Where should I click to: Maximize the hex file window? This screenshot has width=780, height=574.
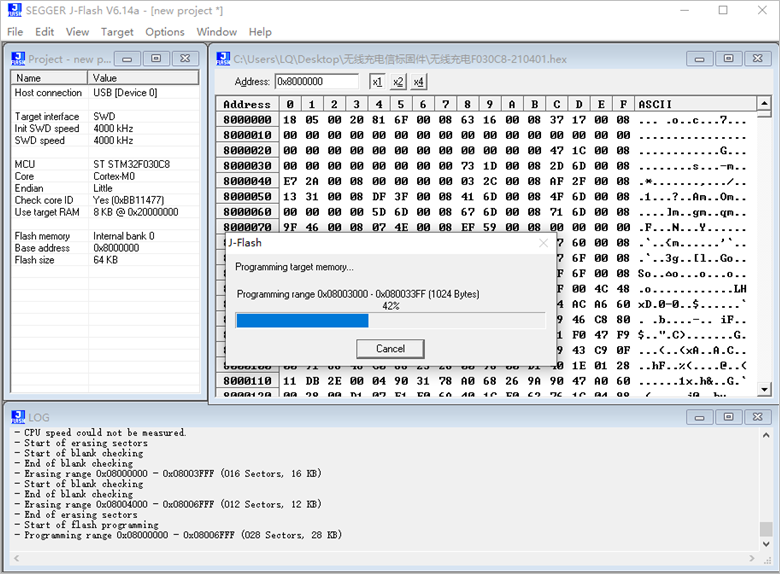(x=728, y=59)
